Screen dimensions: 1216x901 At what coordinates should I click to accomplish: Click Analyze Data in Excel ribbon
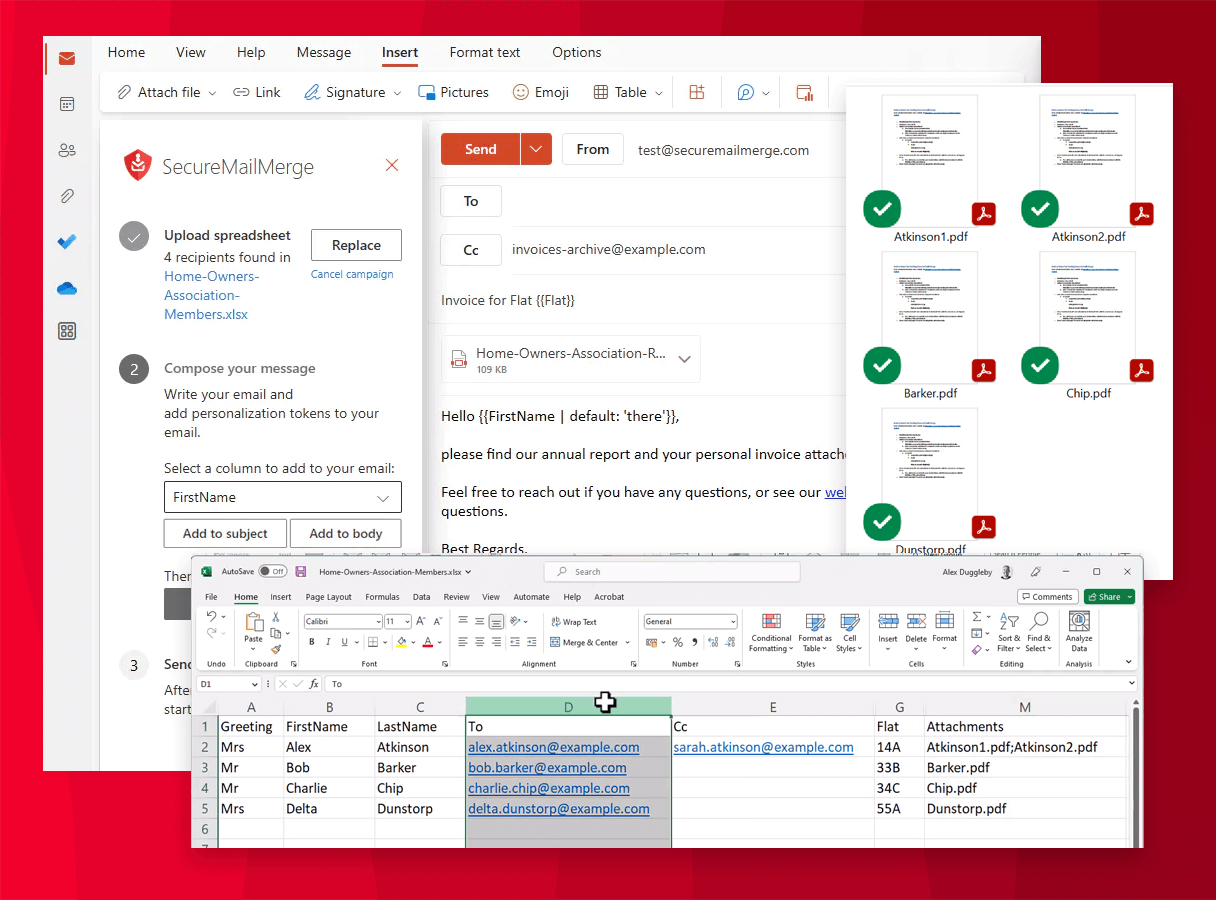pyautogui.click(x=1079, y=632)
